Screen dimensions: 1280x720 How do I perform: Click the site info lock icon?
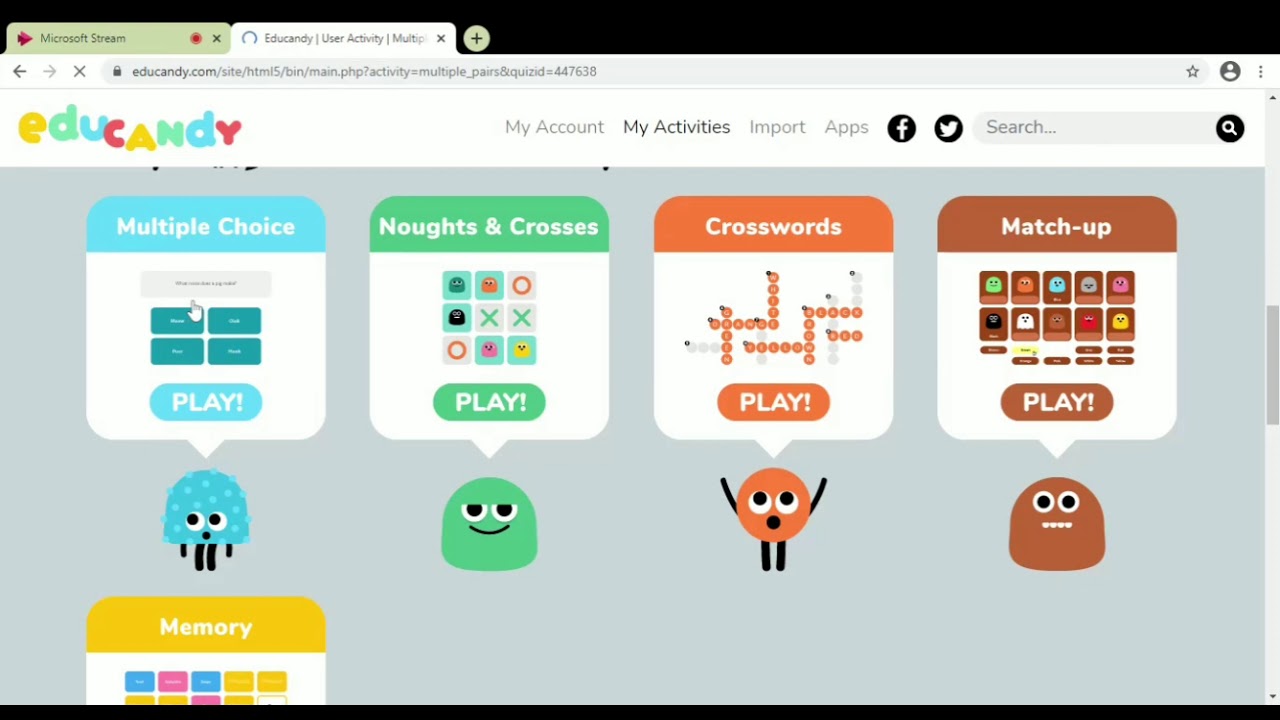pyautogui.click(x=117, y=71)
